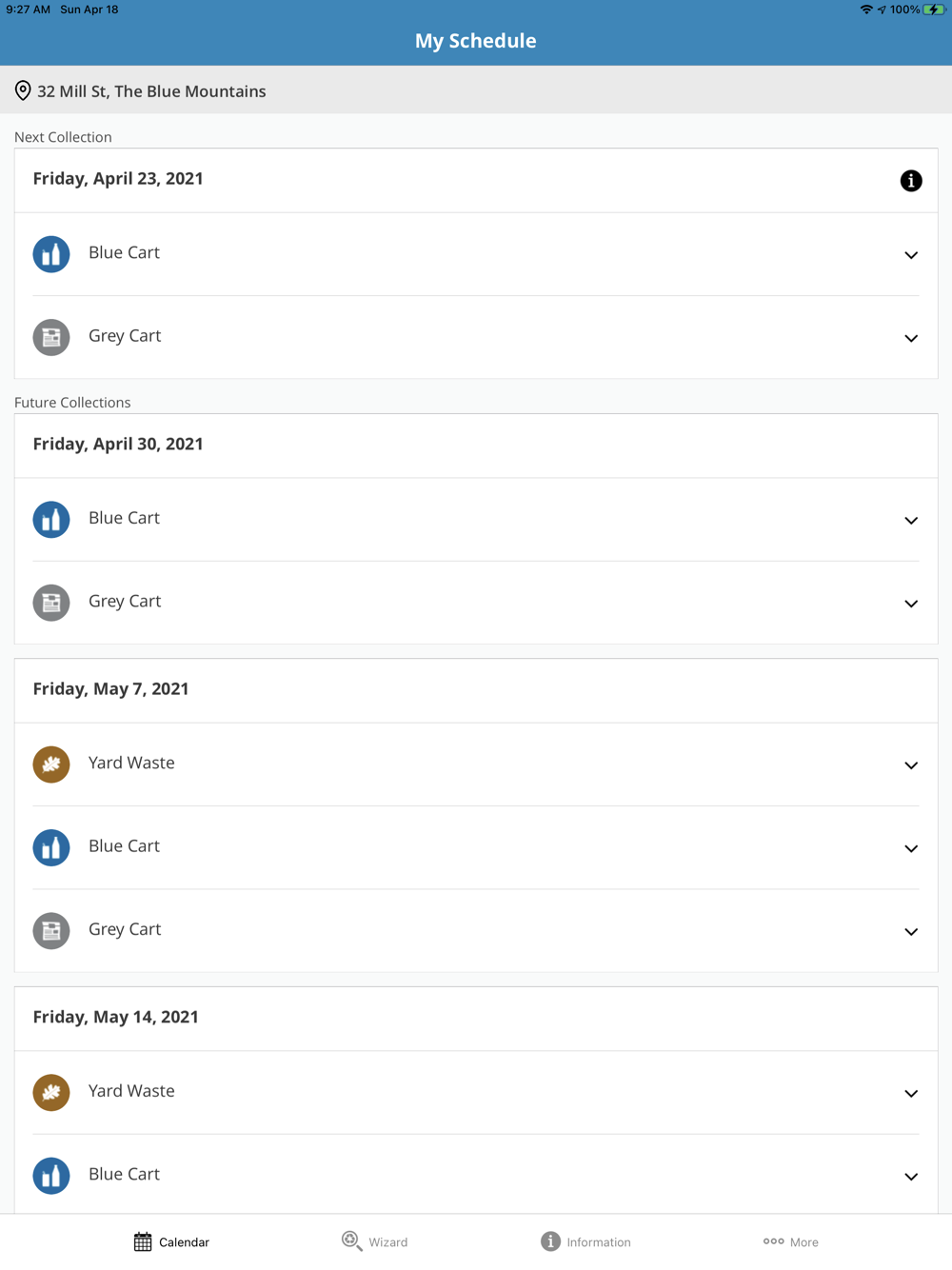Tap the Blue Cart icon under April 23
Viewport: 952px width, 1270px height.
click(x=51, y=254)
